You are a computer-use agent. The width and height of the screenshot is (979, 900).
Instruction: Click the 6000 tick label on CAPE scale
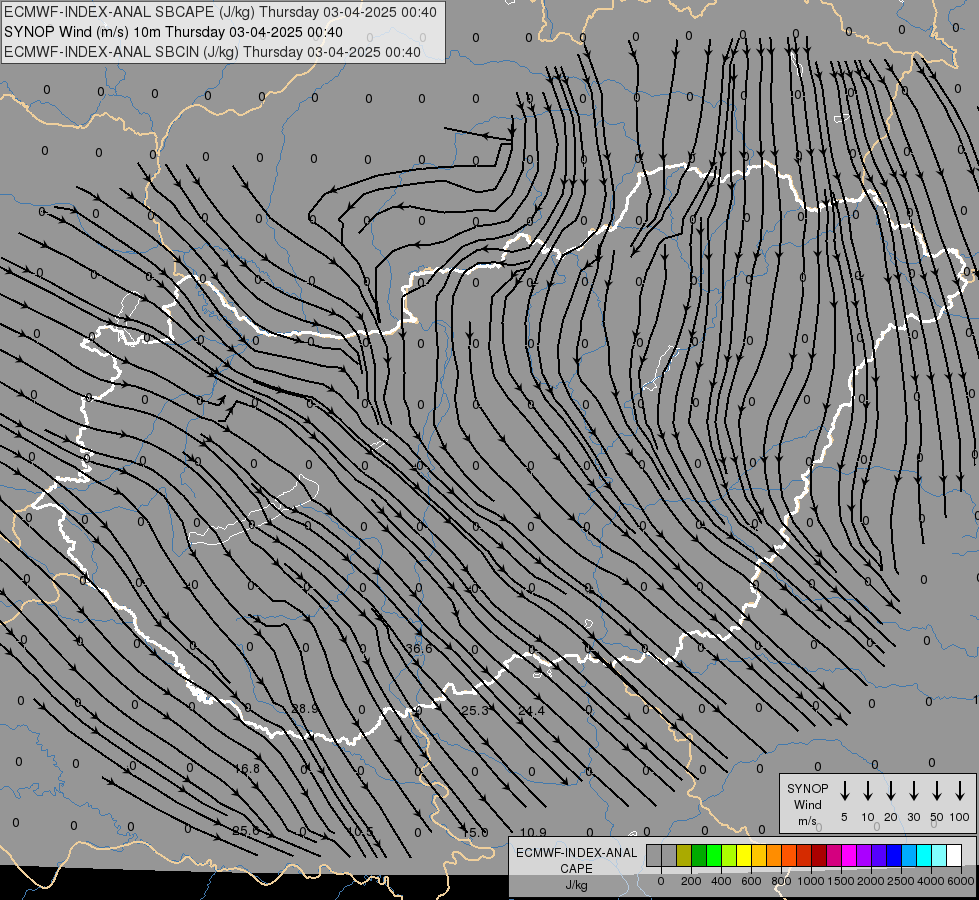pyautogui.click(x=961, y=881)
